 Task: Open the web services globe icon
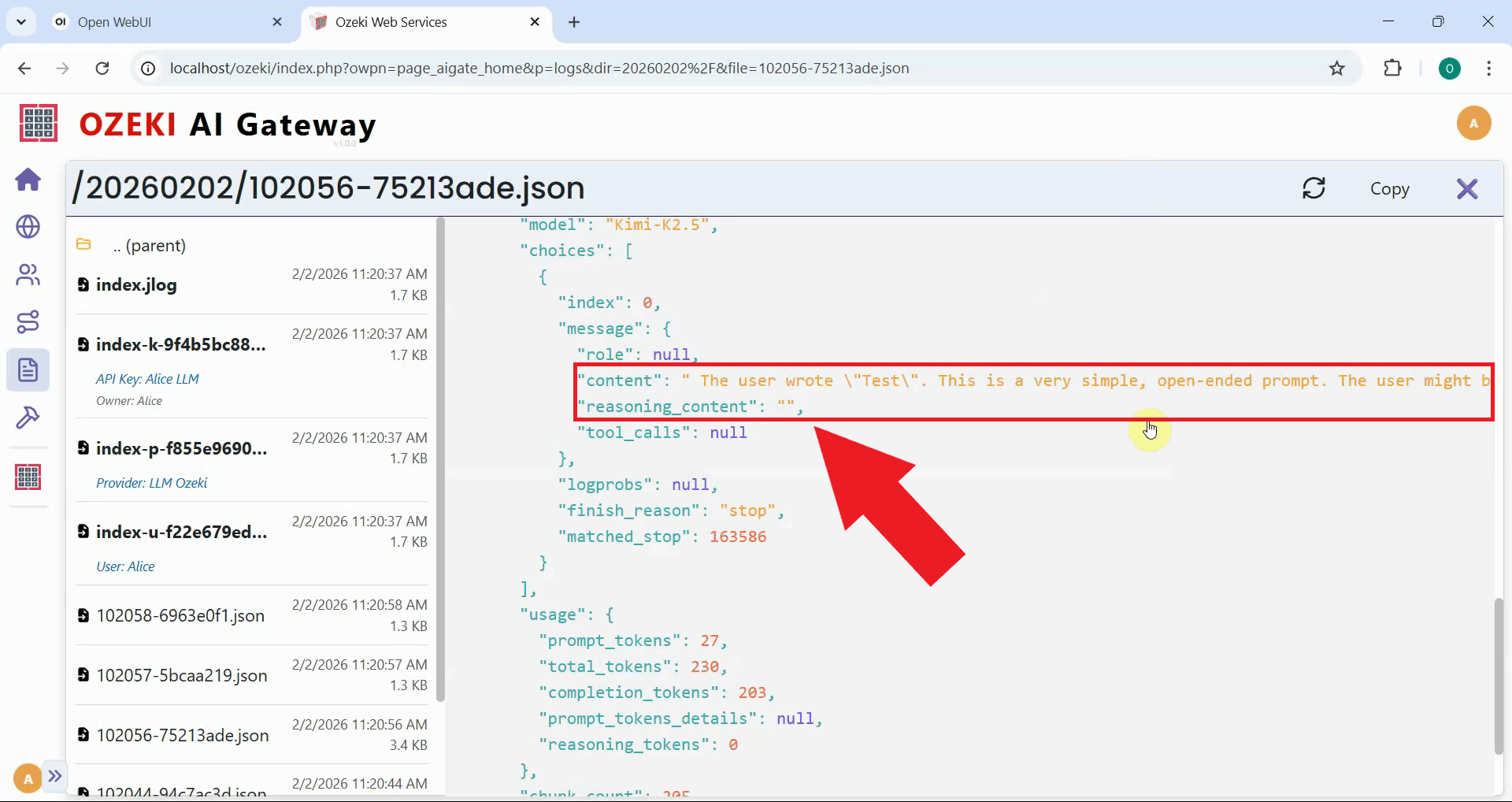click(x=28, y=228)
